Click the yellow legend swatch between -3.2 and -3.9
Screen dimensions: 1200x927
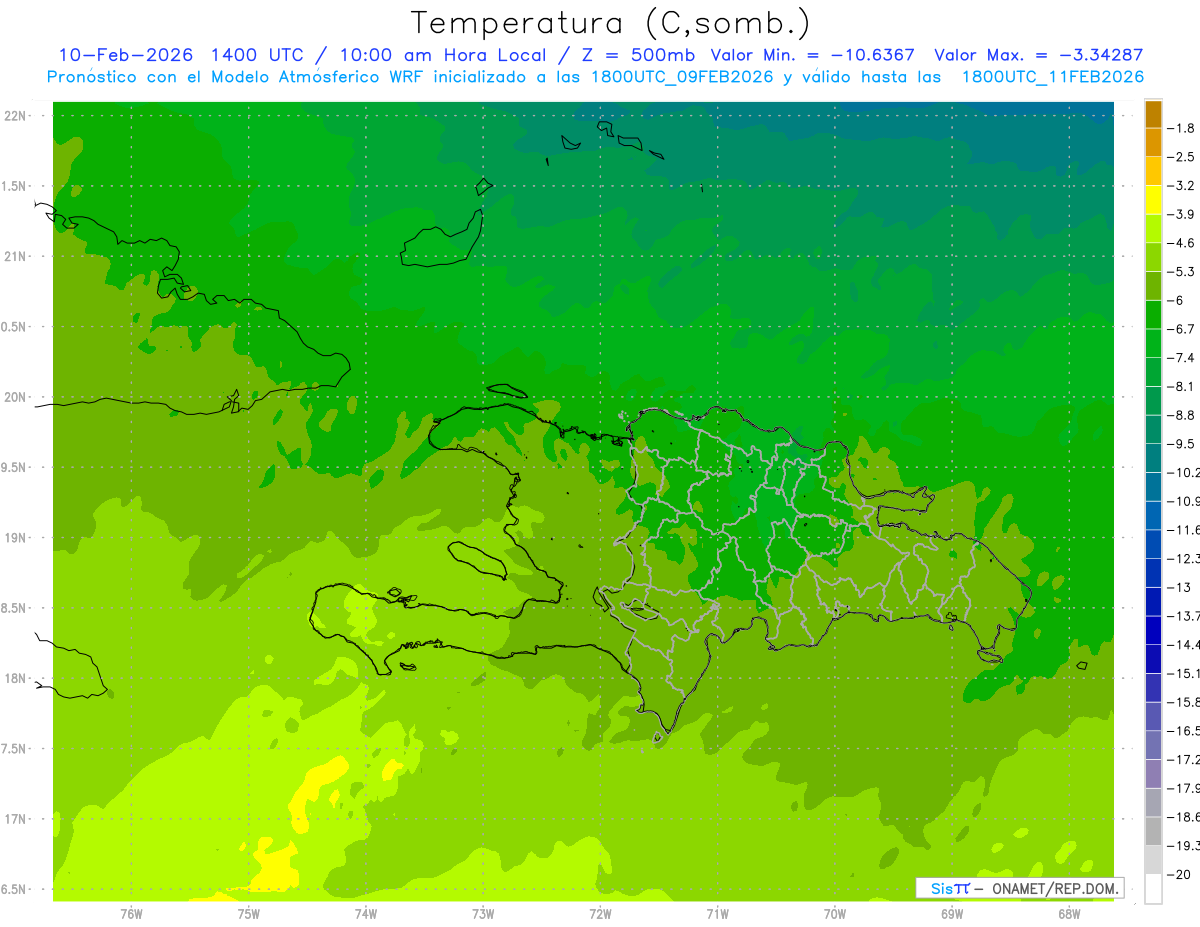click(x=1153, y=200)
